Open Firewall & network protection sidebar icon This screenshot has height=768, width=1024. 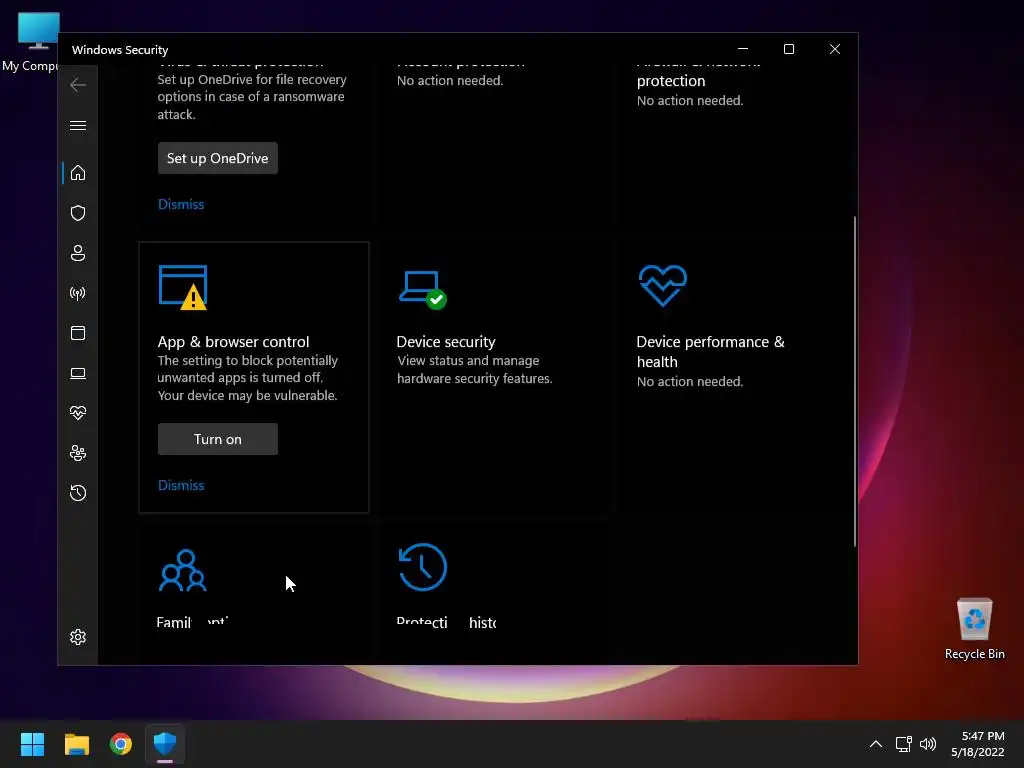point(78,293)
